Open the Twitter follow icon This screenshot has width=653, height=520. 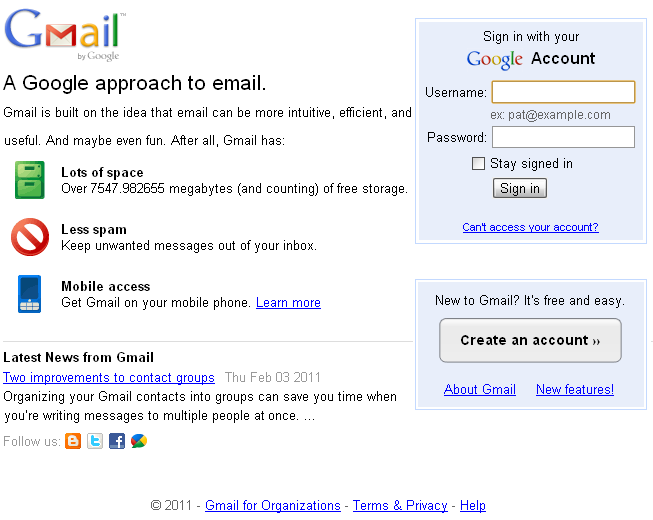(95, 441)
